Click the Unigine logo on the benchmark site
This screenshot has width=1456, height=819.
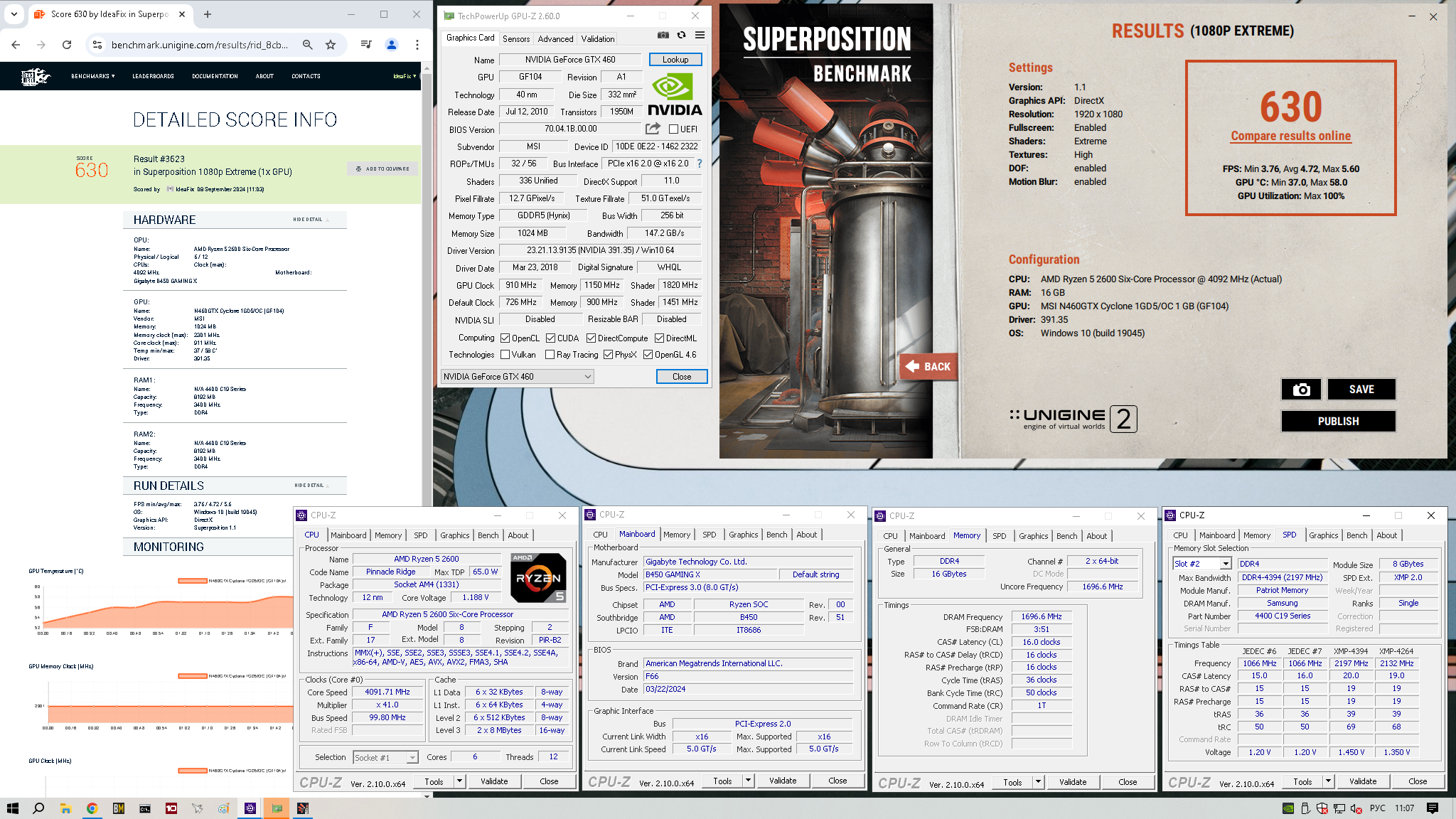click(x=36, y=76)
